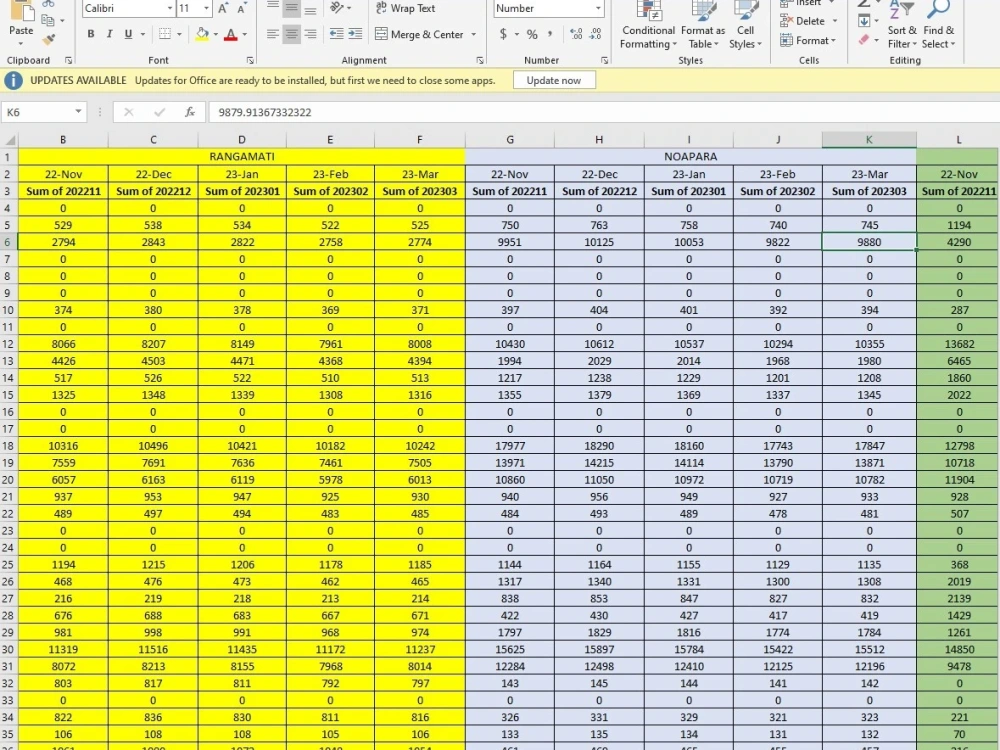This screenshot has width=1000, height=750.
Task: Open Fill Color dropdown arrow
Action: tap(216, 34)
